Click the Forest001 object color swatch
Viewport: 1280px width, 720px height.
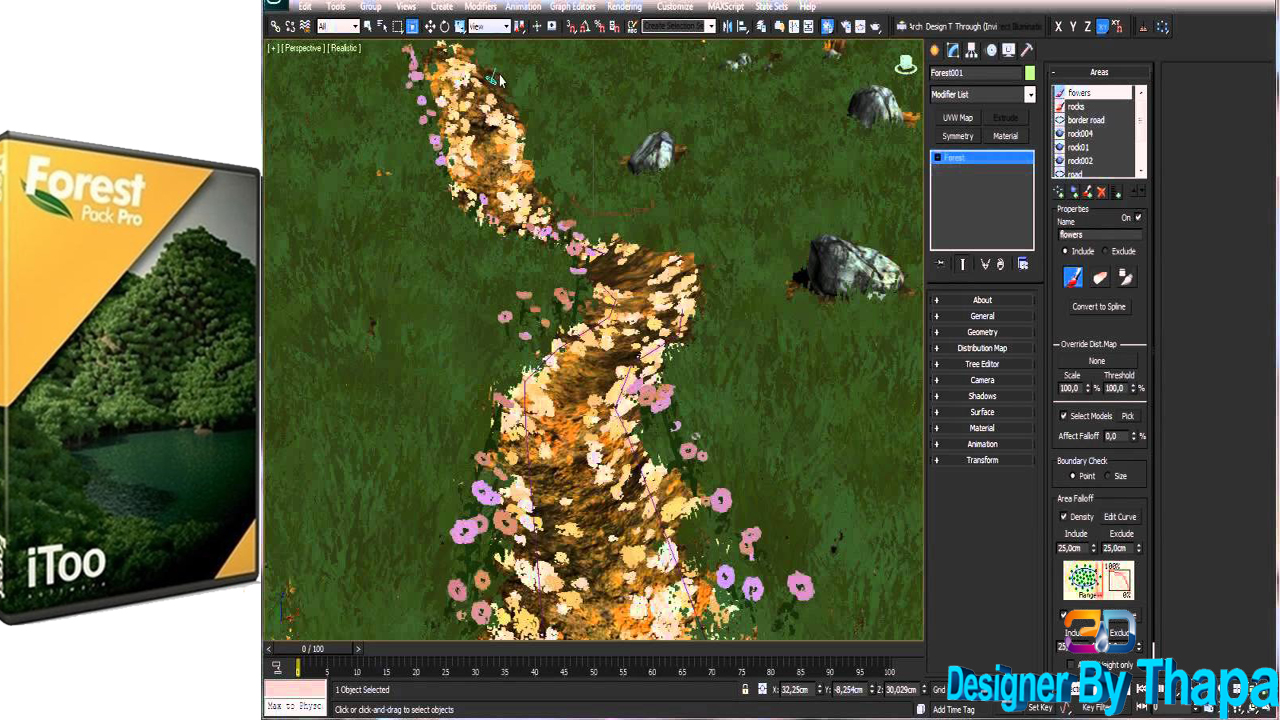pyautogui.click(x=1029, y=73)
